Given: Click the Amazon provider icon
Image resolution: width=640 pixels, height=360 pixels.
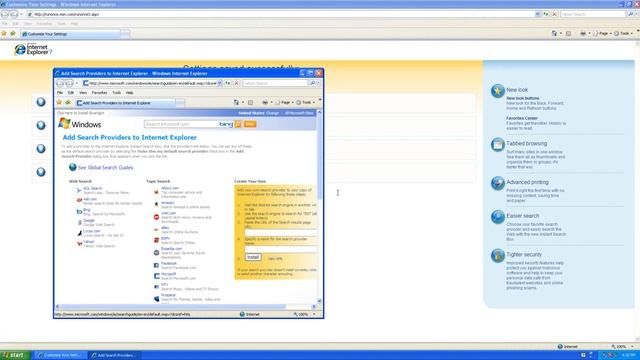Looking at the screenshot, I should [x=156, y=204].
